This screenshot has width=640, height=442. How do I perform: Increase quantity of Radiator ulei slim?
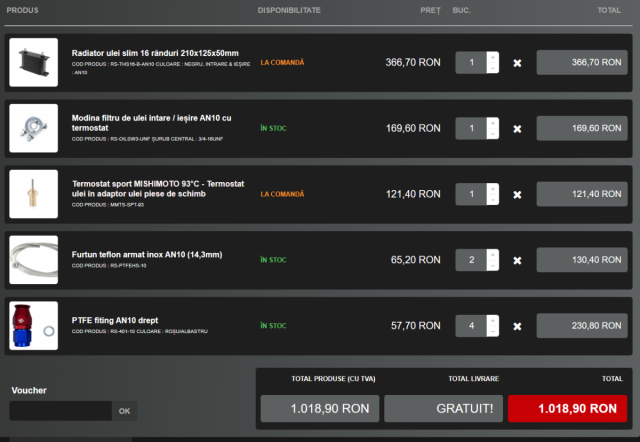tap(492, 57)
